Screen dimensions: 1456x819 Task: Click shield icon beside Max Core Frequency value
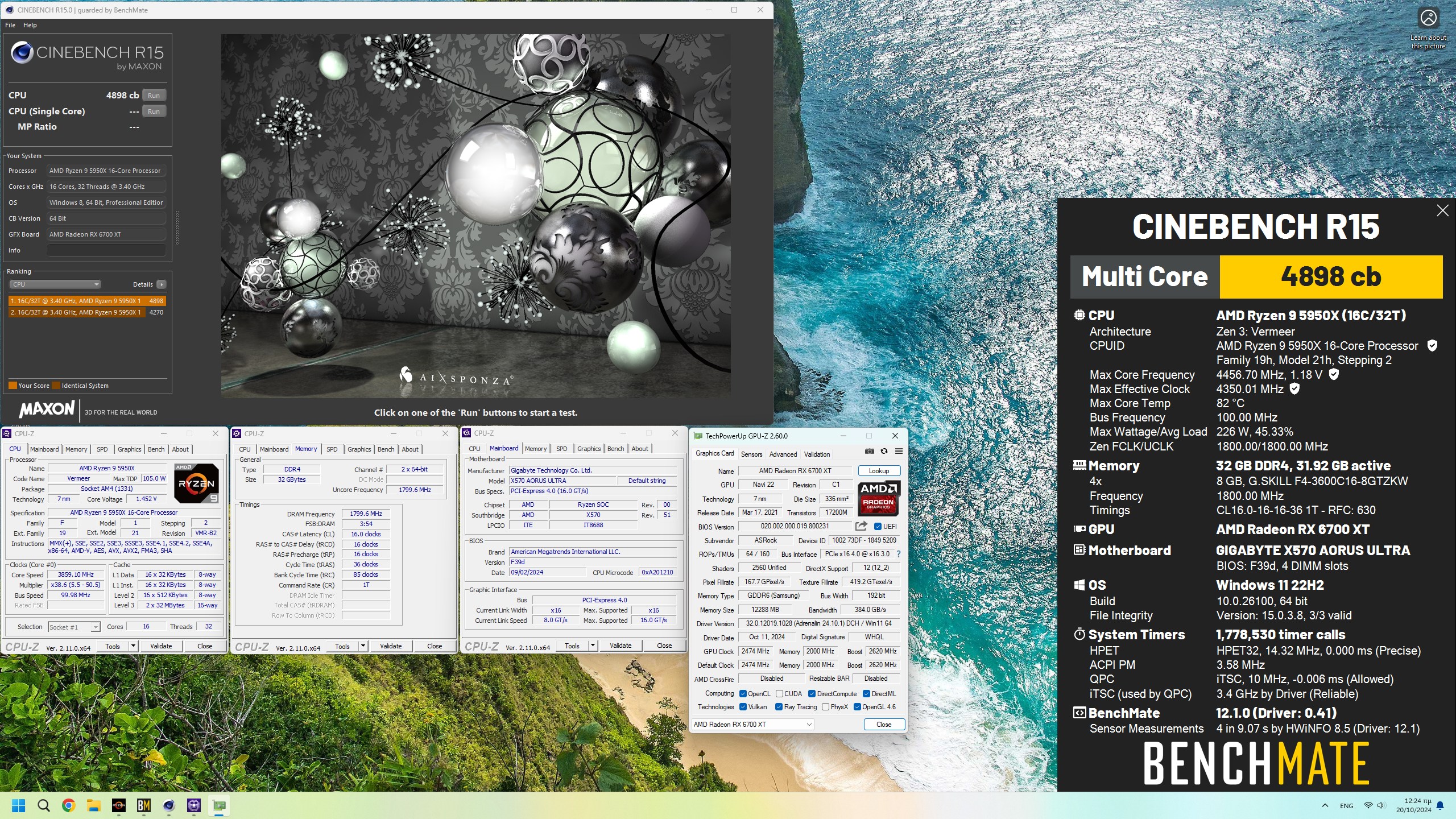pos(1334,374)
